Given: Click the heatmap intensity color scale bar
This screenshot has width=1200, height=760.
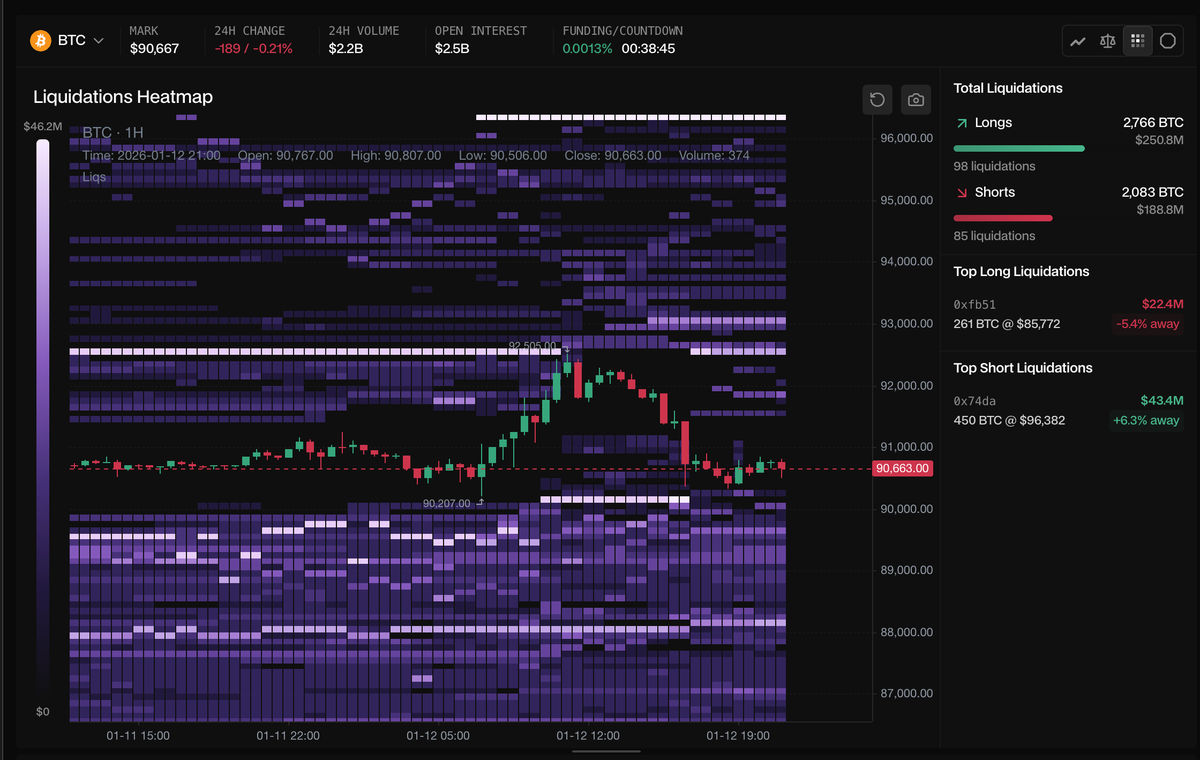Looking at the screenshot, I should (x=43, y=420).
